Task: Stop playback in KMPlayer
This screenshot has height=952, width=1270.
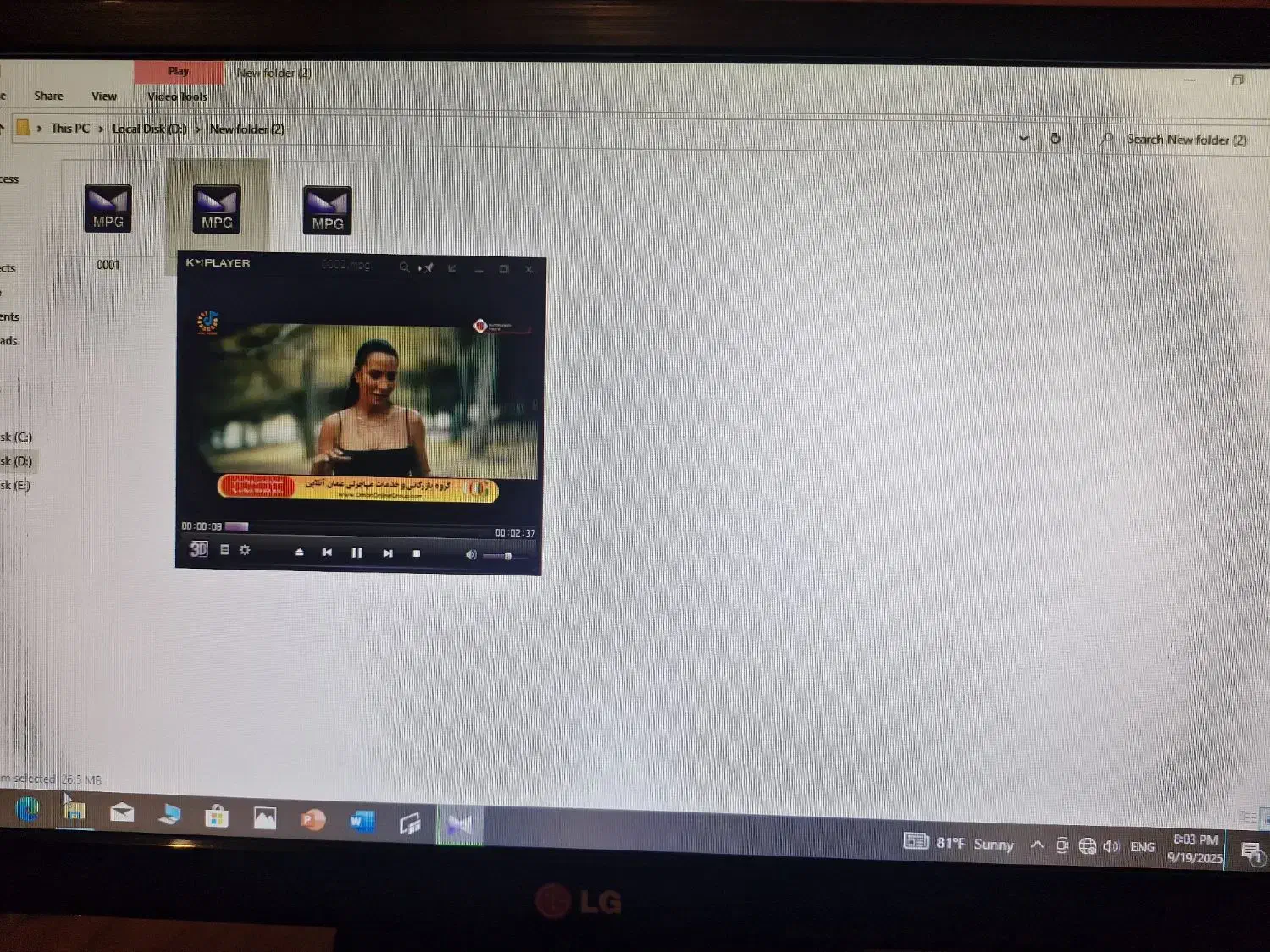Action: click(x=416, y=553)
